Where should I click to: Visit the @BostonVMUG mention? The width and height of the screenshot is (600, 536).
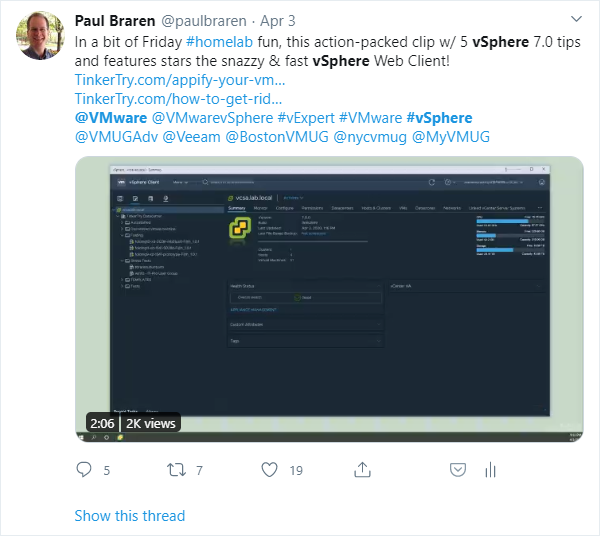pos(277,137)
